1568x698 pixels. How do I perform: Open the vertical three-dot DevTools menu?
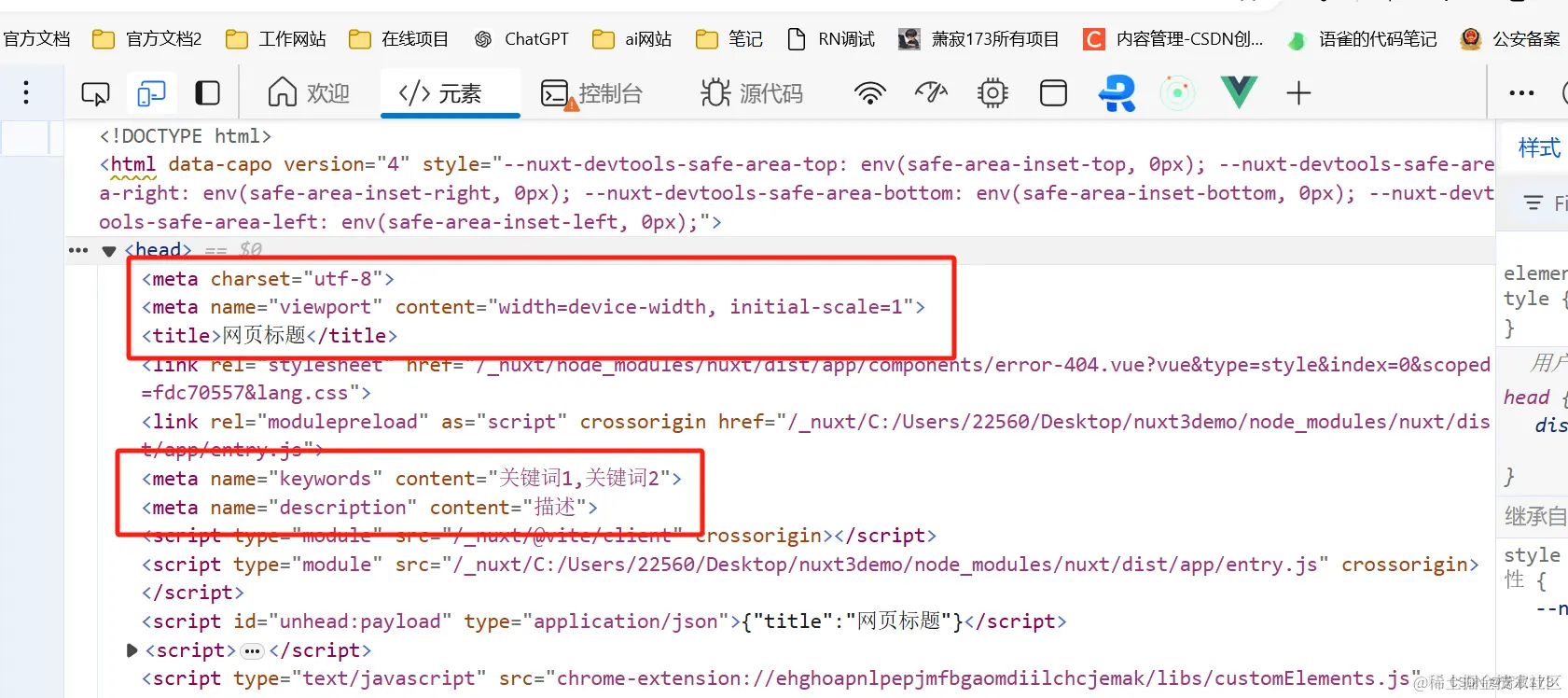(26, 92)
